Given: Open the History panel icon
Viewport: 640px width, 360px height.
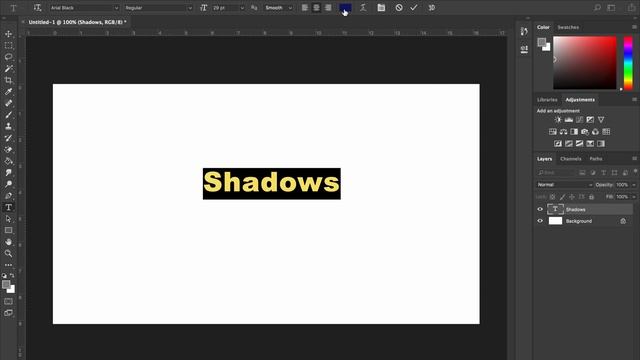Looking at the screenshot, I should click(x=524, y=31).
